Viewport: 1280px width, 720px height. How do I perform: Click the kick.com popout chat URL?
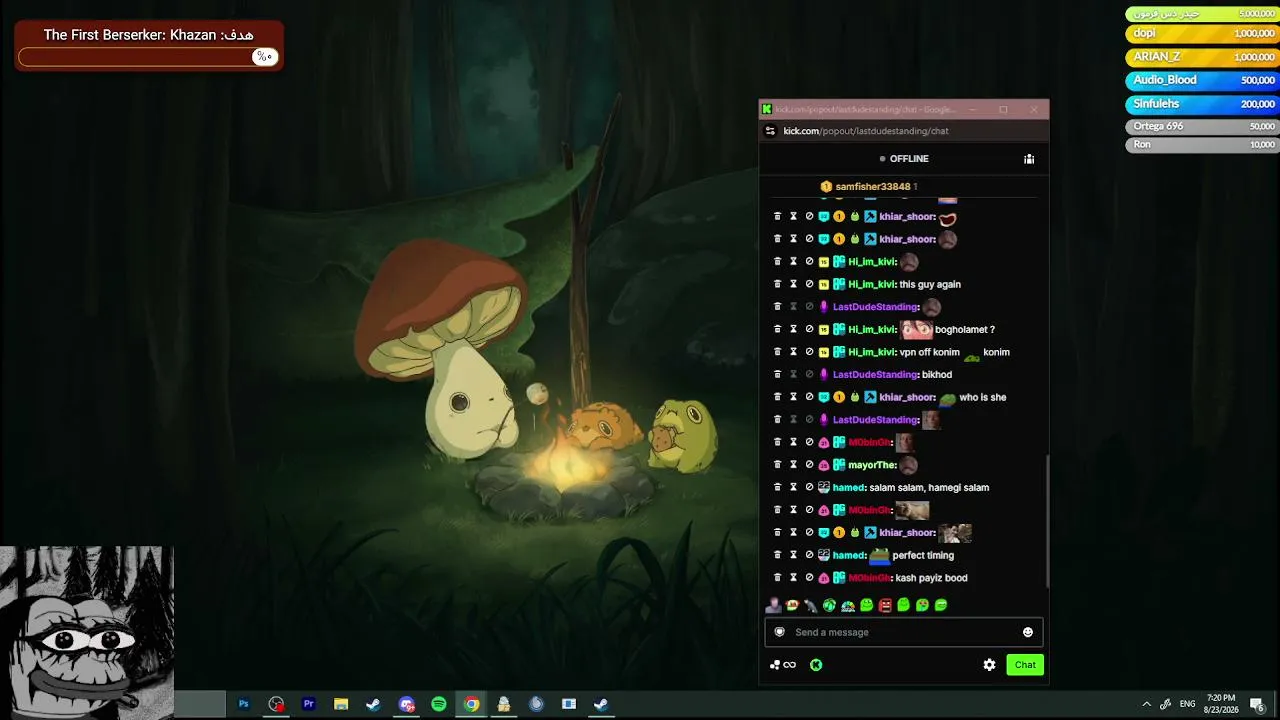866,131
